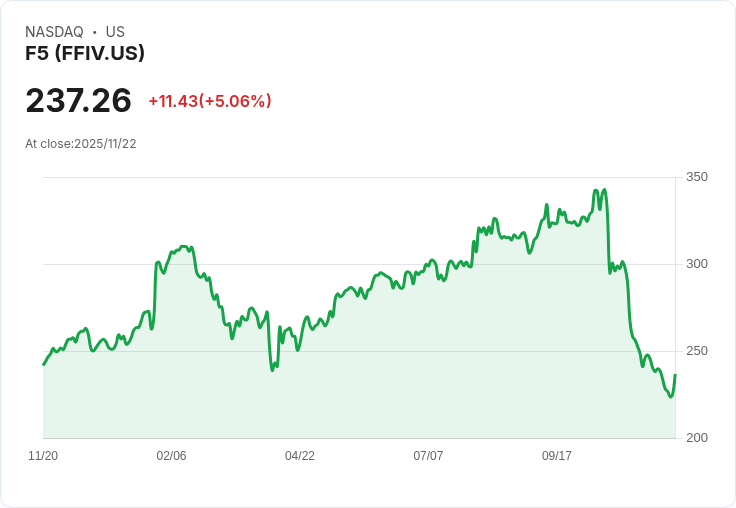Click the NASDAQ exchange label
Viewport: 736px width, 508px height.
click(x=54, y=32)
